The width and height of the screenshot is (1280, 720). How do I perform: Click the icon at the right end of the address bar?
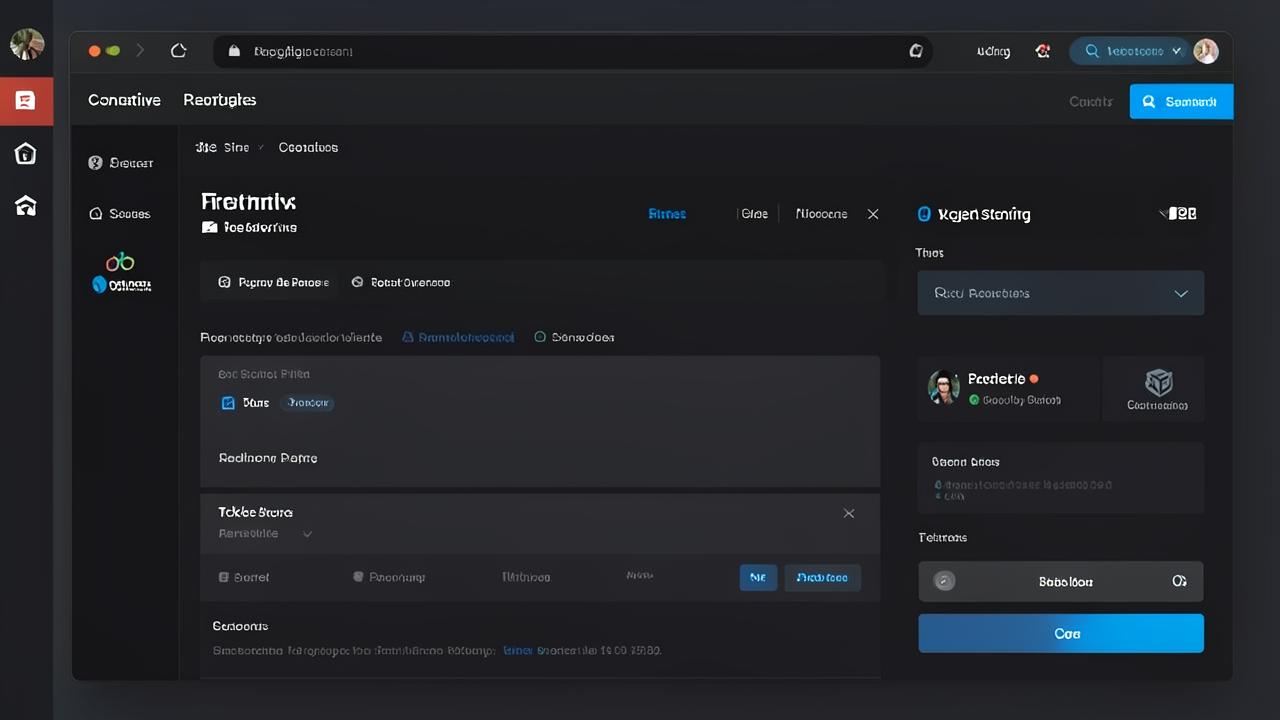coord(915,51)
